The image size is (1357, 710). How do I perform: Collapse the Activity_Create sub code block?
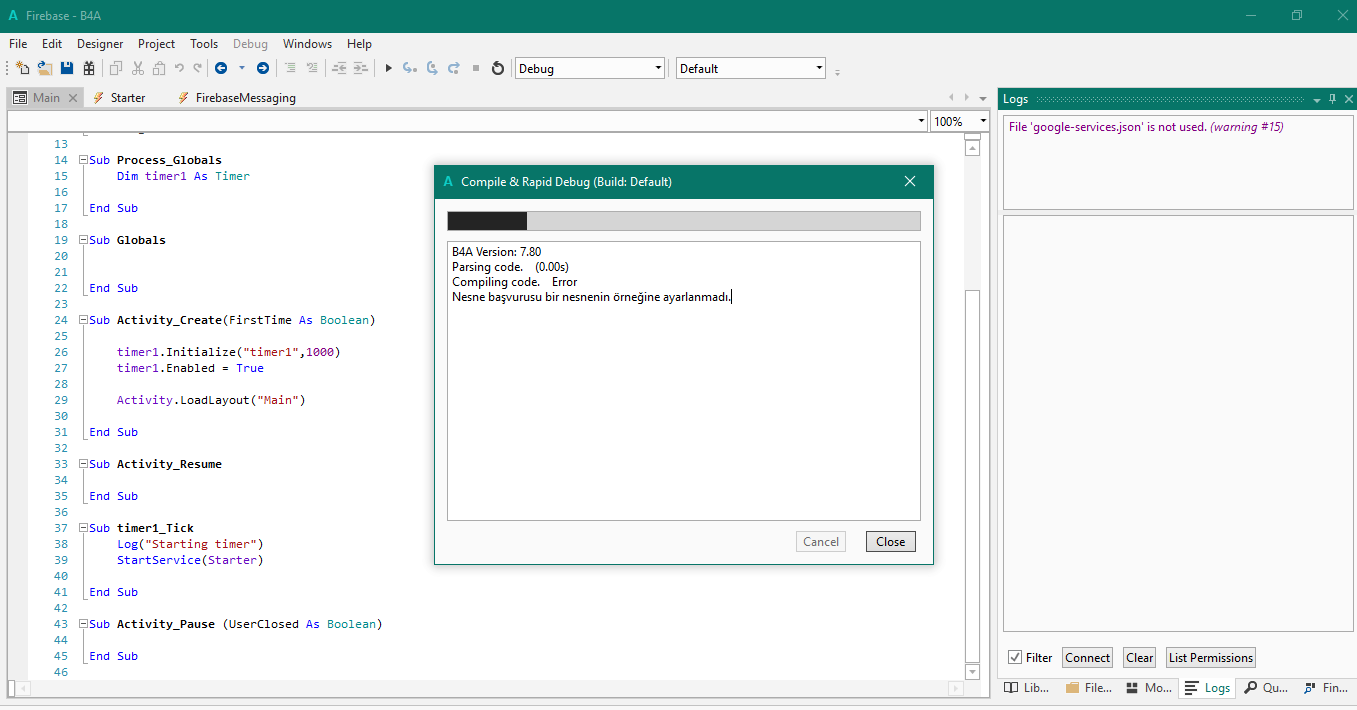click(84, 320)
